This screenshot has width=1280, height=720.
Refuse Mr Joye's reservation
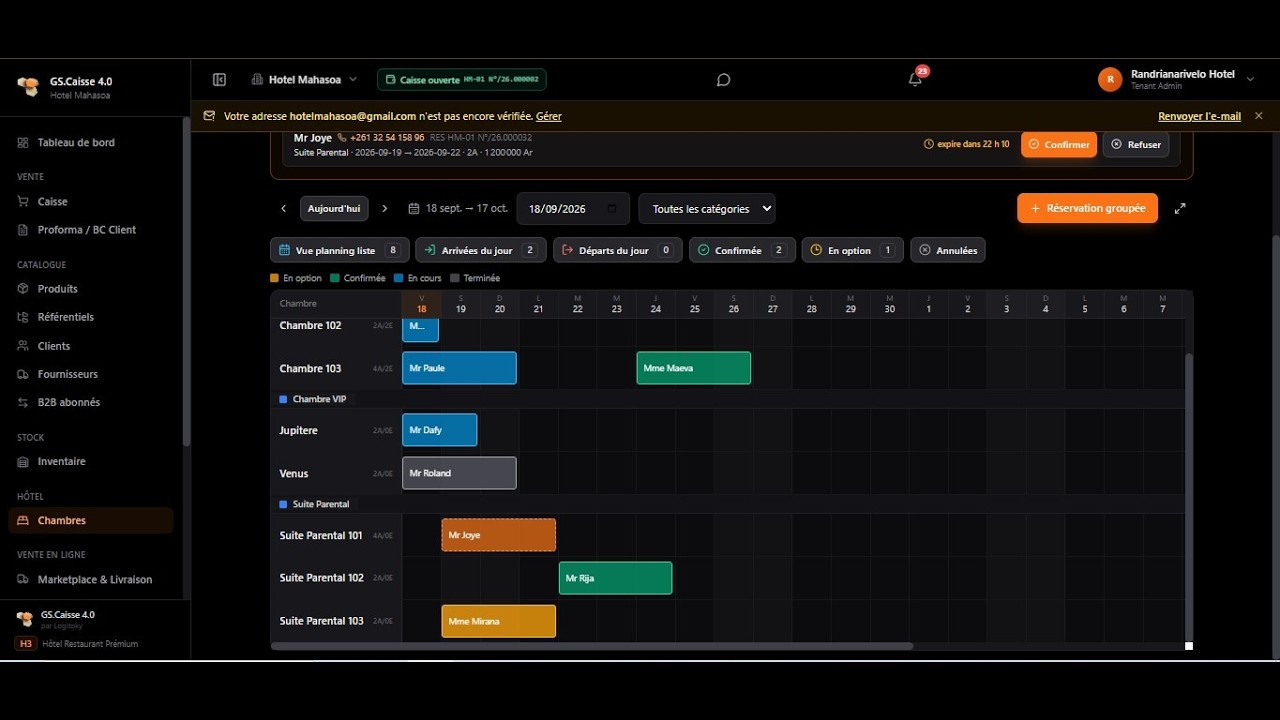pos(1136,145)
